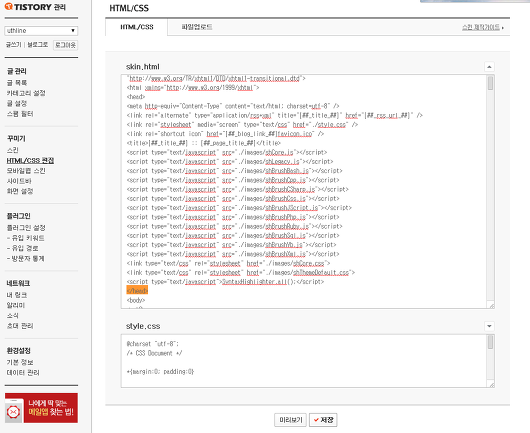Click the skin.html editor scrollbar thumb

[x=490, y=83]
